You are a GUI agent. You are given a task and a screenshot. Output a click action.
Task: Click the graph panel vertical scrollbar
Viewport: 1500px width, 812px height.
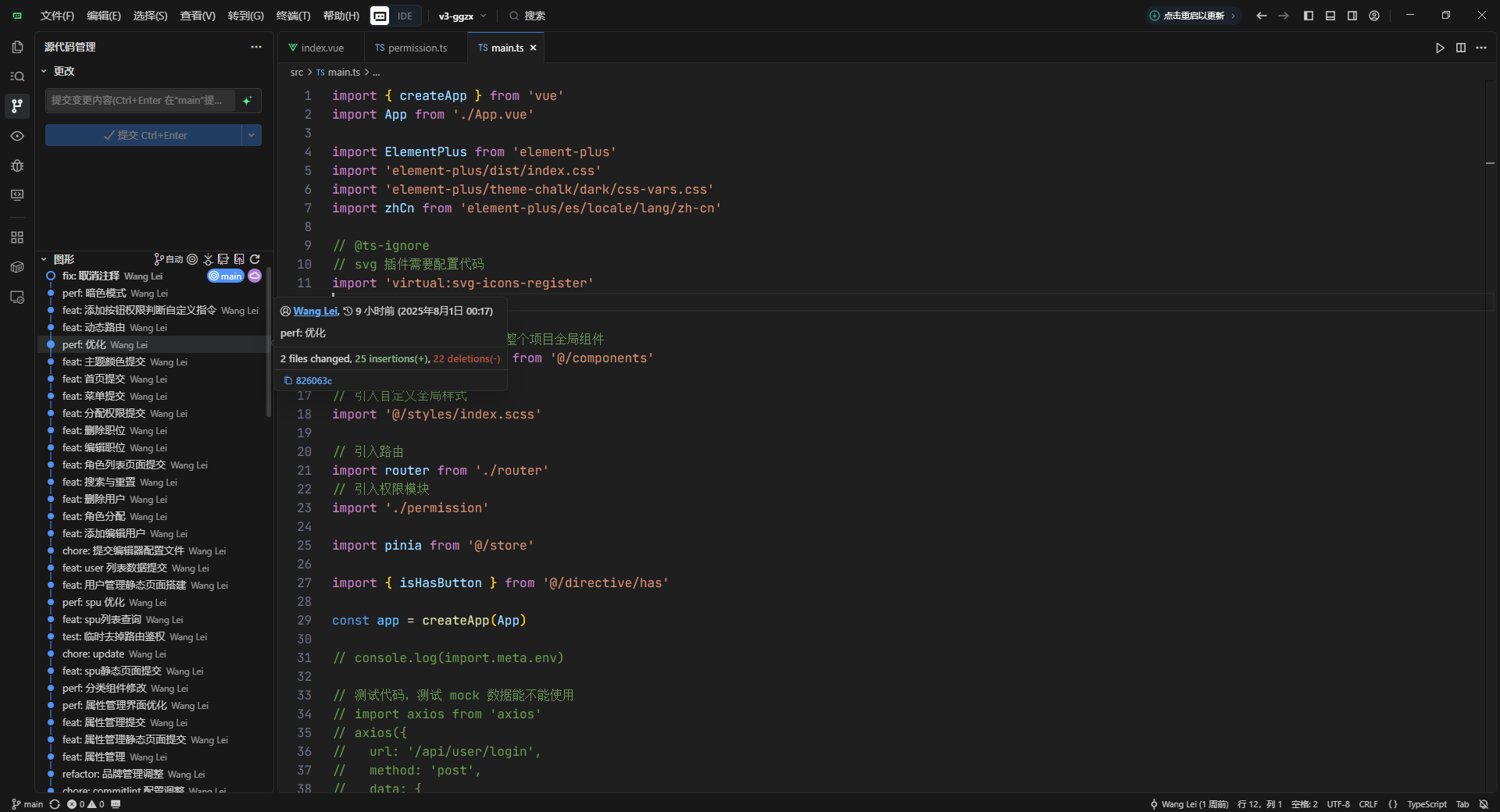269,341
